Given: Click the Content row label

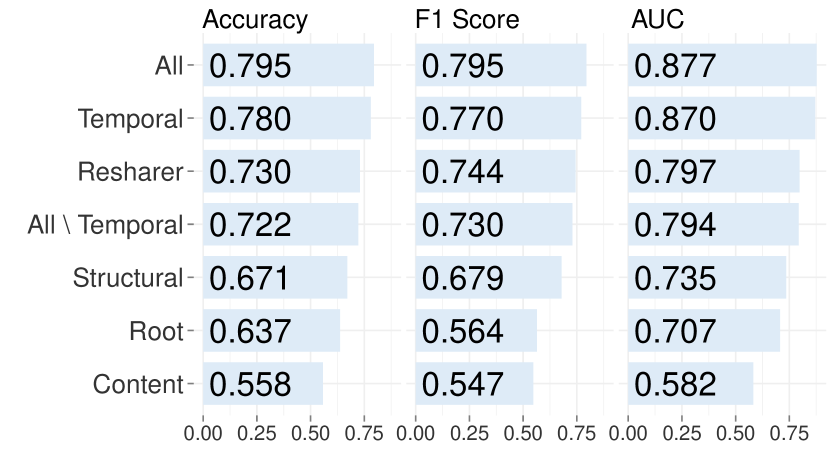Looking at the screenshot, I should click(138, 384).
